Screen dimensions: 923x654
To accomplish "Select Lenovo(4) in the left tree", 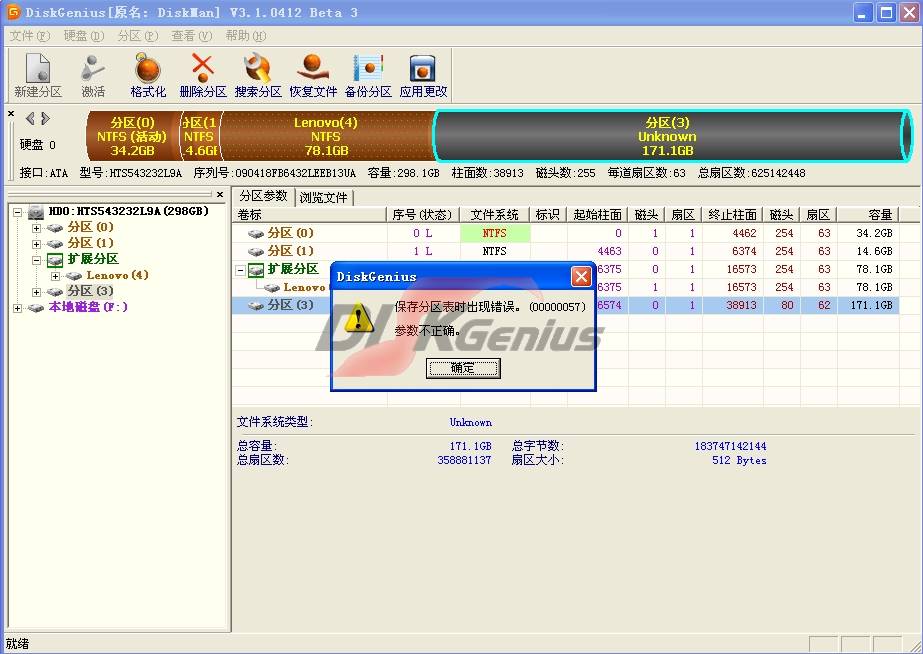I will (117, 275).
